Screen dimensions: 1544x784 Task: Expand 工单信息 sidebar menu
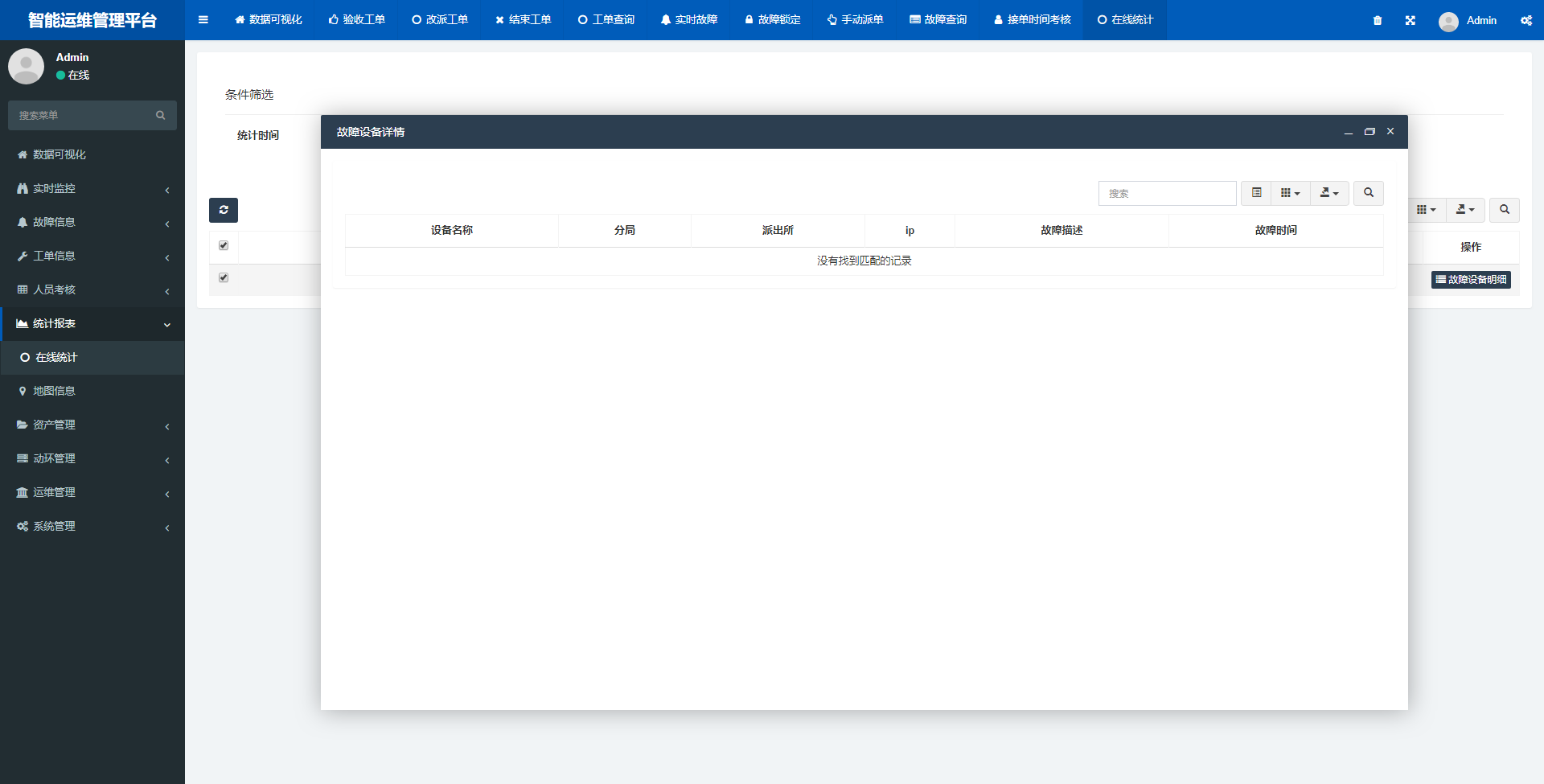pos(92,256)
